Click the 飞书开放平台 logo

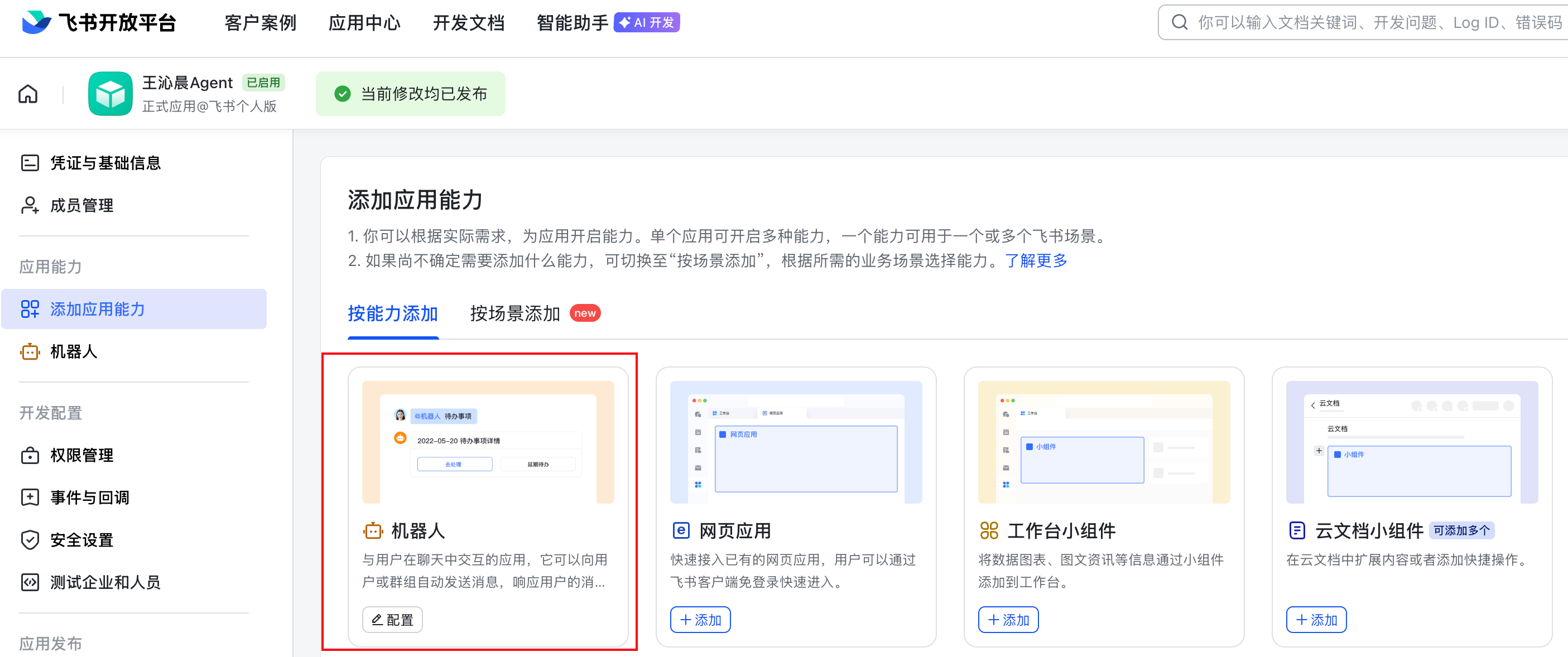click(99, 22)
